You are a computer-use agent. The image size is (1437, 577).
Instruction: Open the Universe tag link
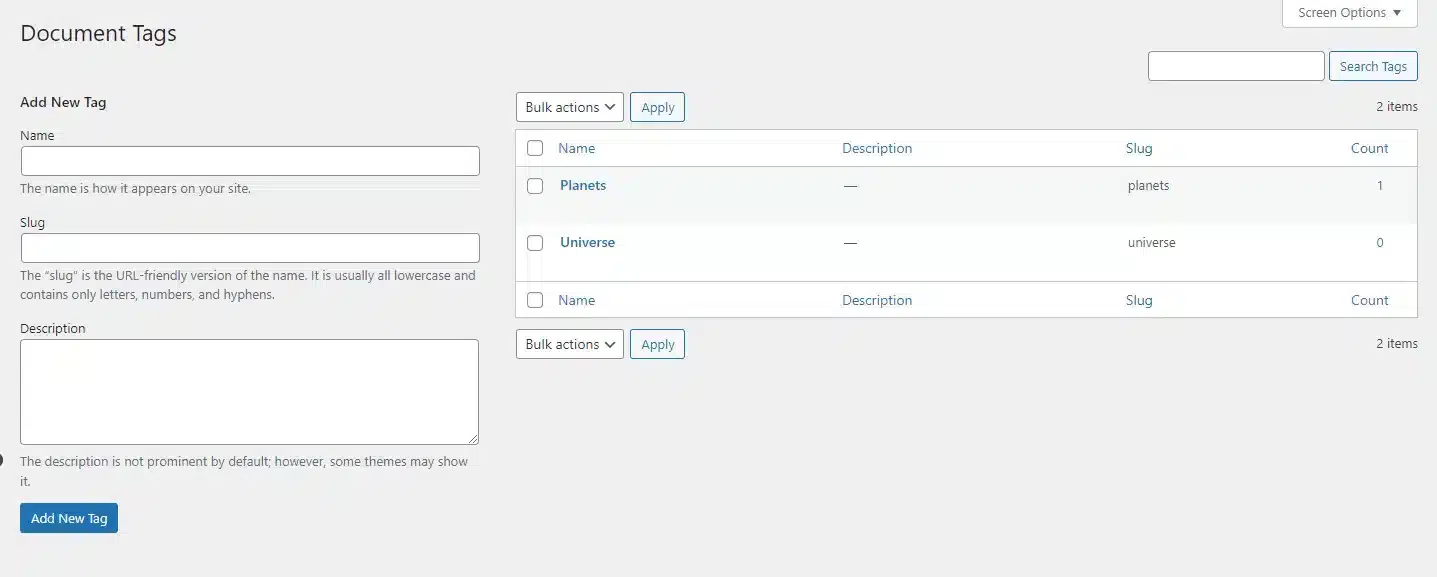click(587, 242)
